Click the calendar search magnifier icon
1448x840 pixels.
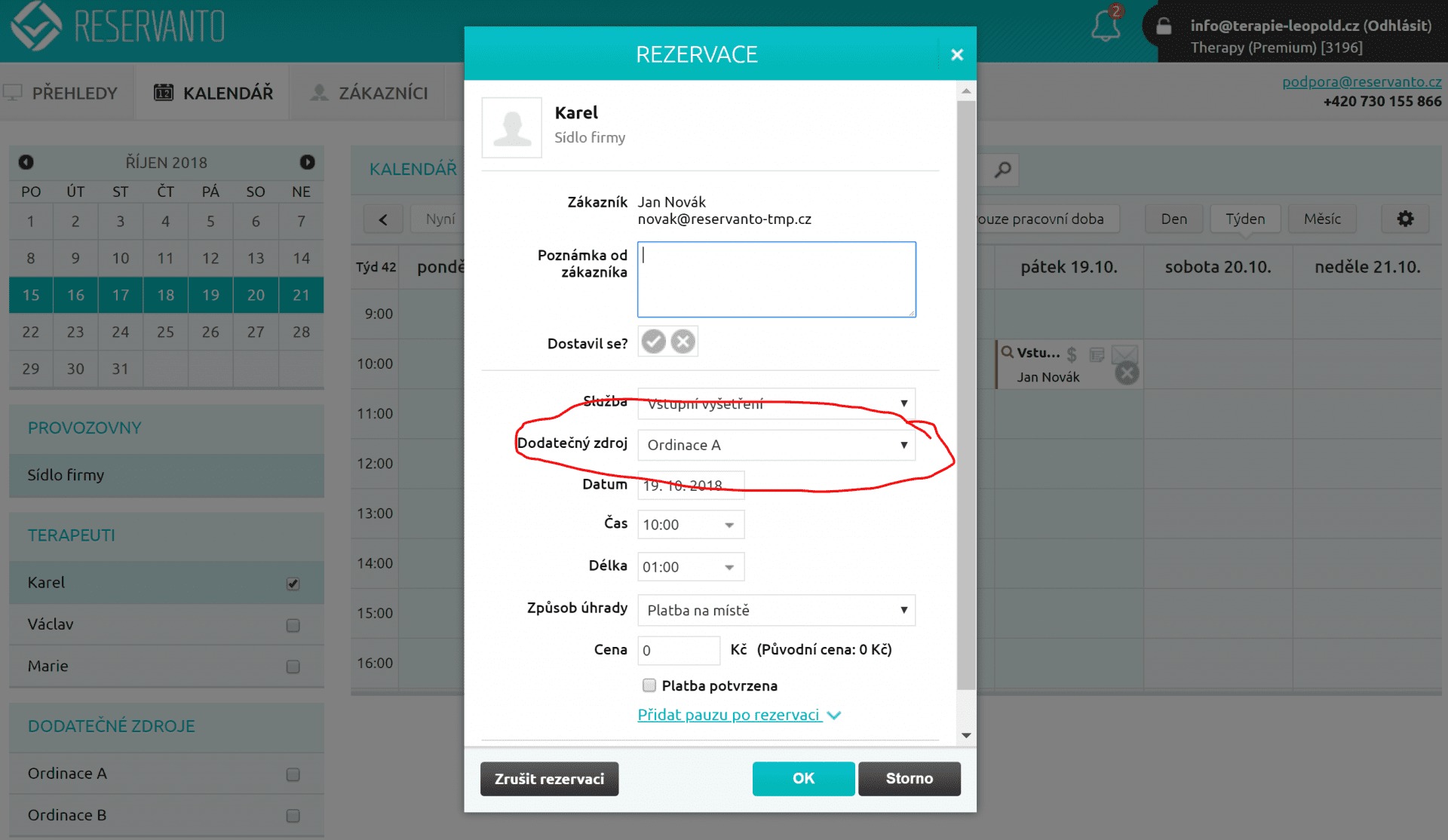pos(1002,170)
